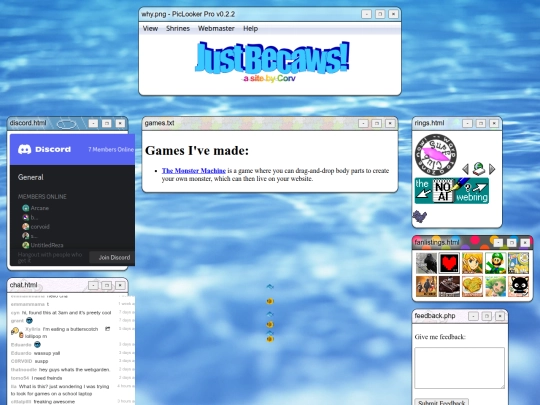
Task: Click the Discord logo in the widget
Action: pyautogui.click(x=44, y=149)
